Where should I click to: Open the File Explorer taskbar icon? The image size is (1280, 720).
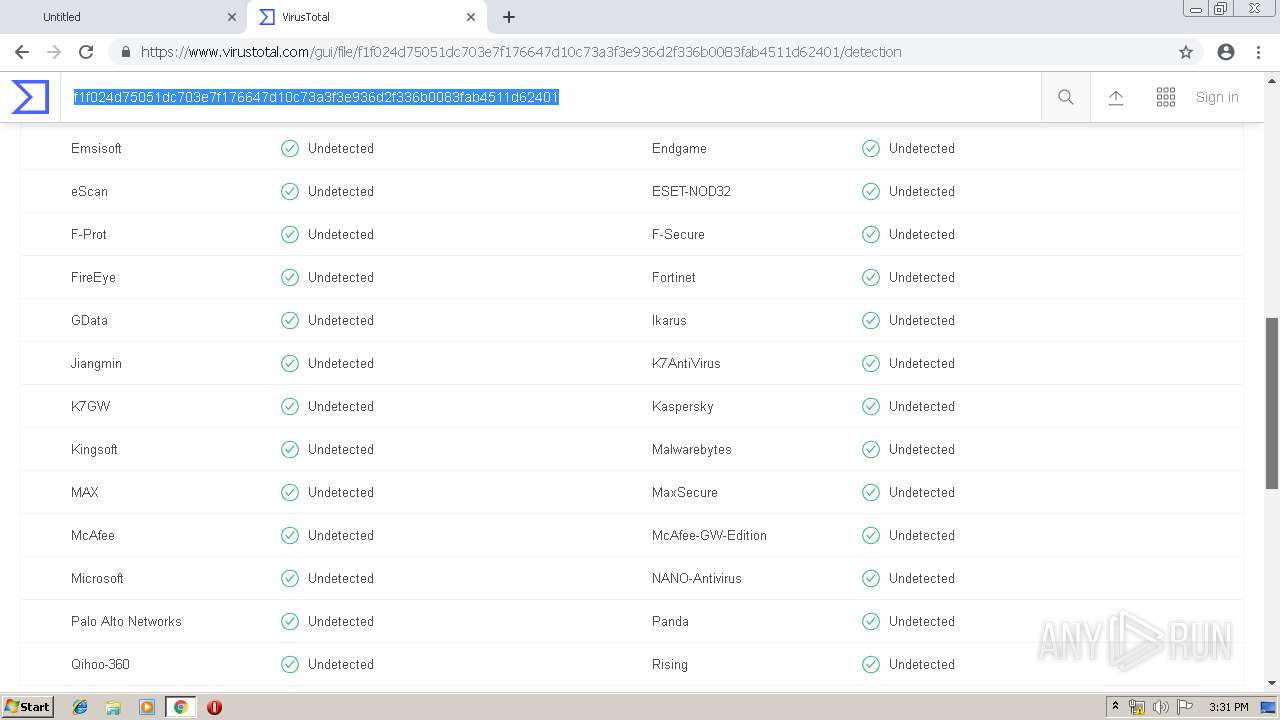(x=113, y=707)
